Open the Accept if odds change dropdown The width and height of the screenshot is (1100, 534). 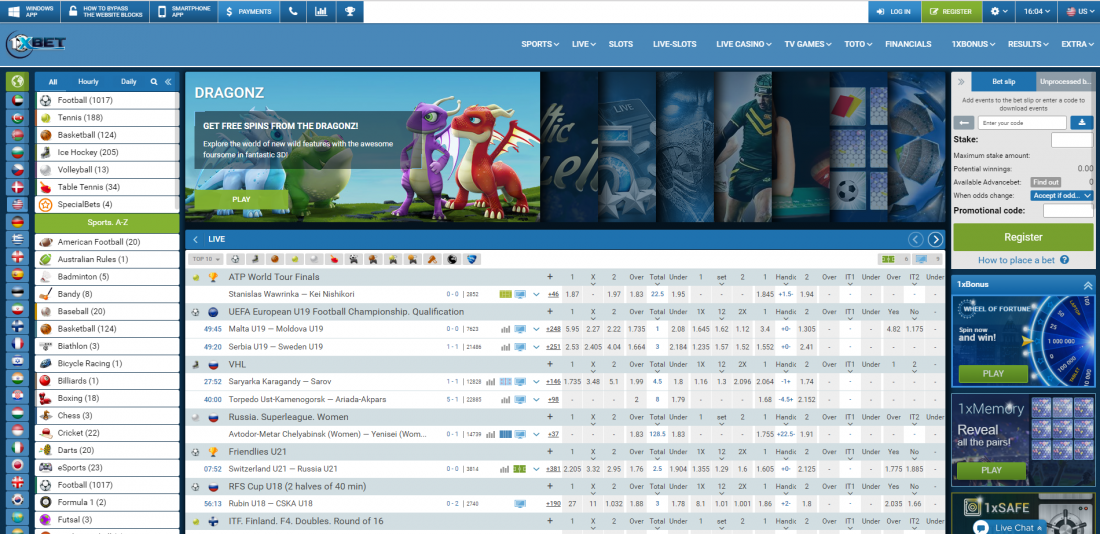point(1061,195)
